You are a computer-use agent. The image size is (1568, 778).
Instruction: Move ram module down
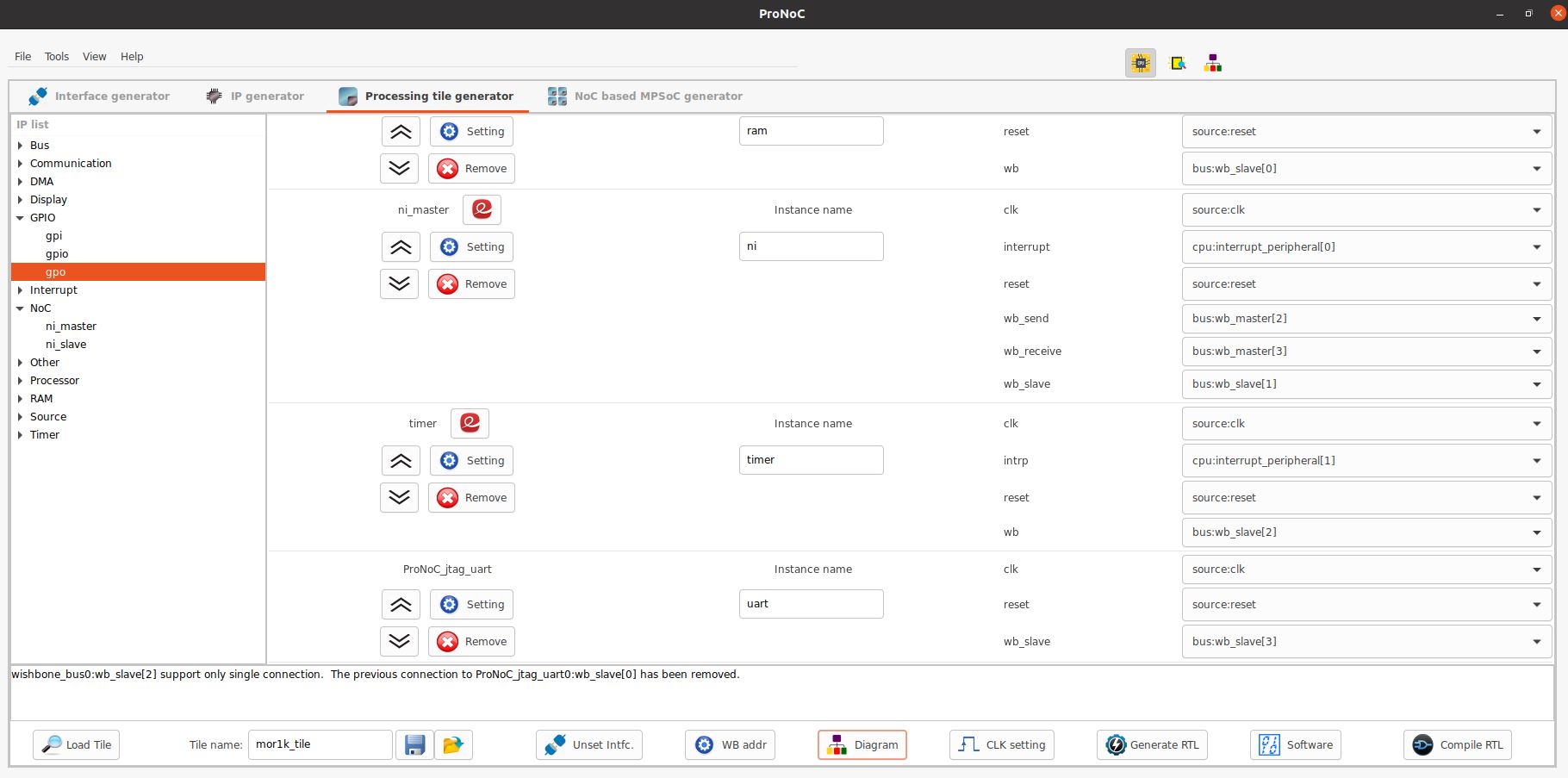click(x=400, y=168)
